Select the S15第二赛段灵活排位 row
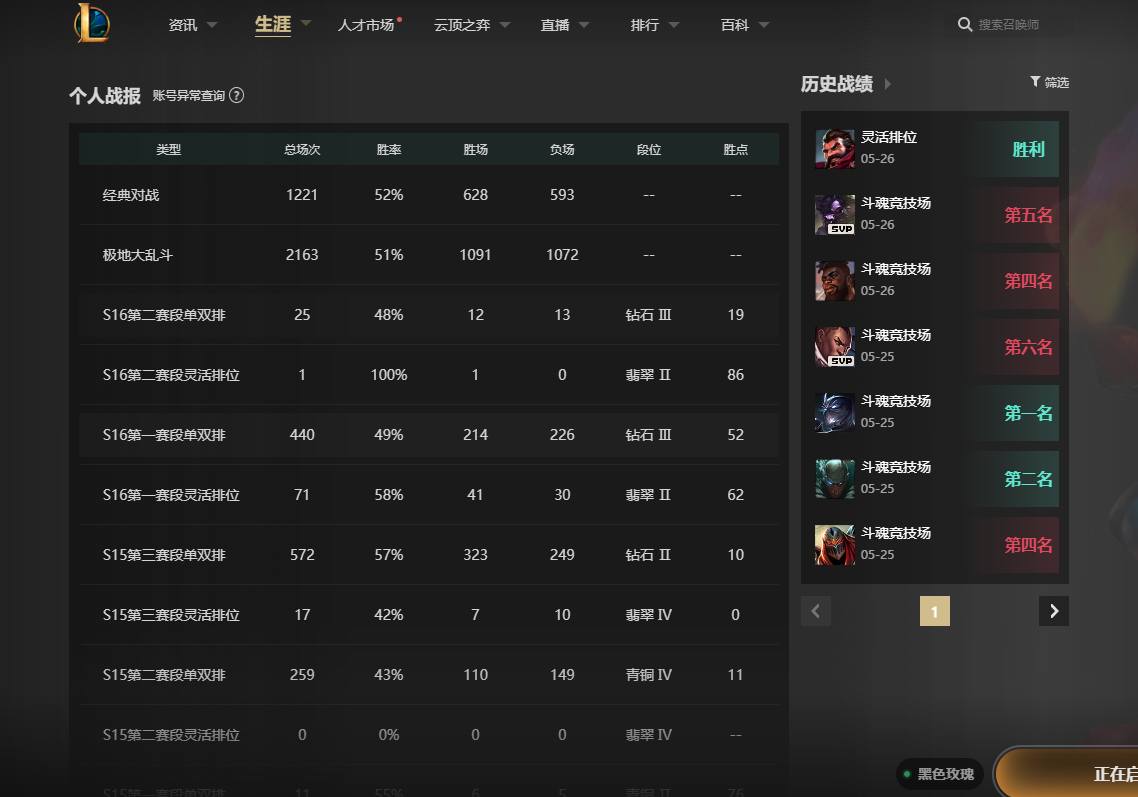The height and width of the screenshot is (797, 1138). [x=429, y=735]
